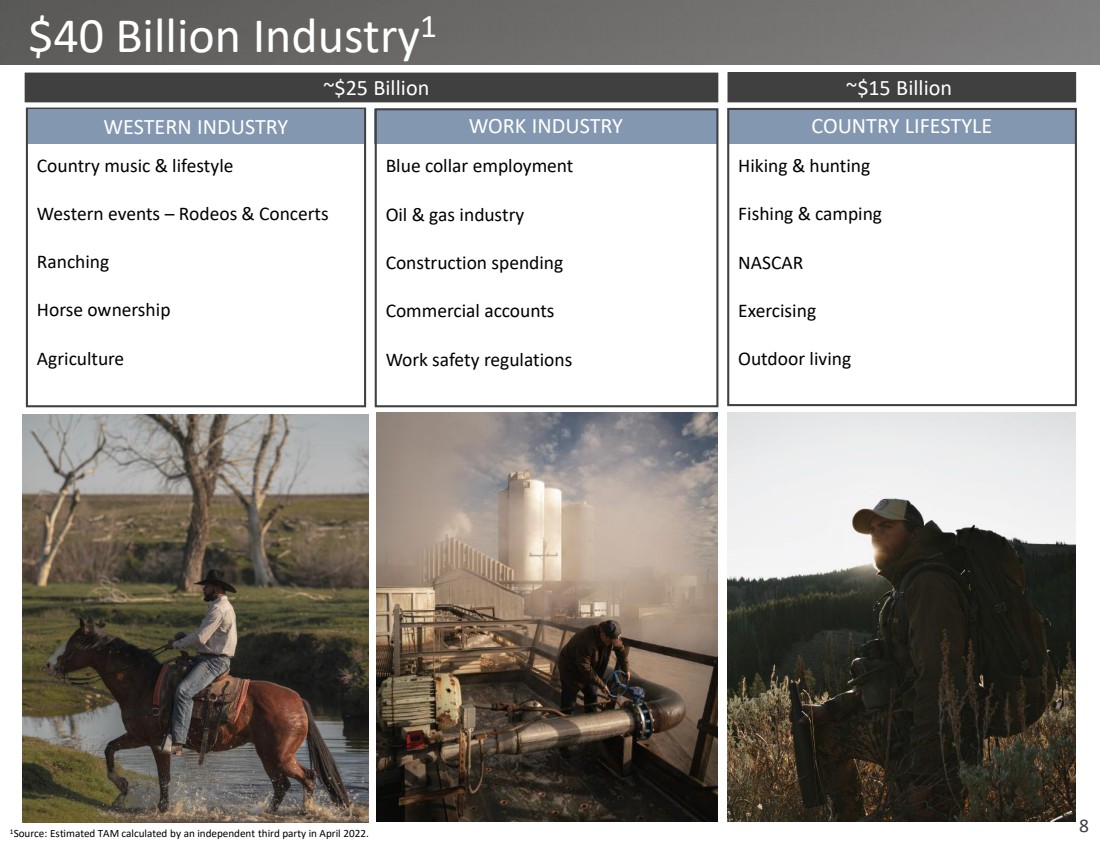Screen dimensions: 1100x849
Task: Click "Western events – Rodeos & Concerts" line
Action: click(183, 214)
